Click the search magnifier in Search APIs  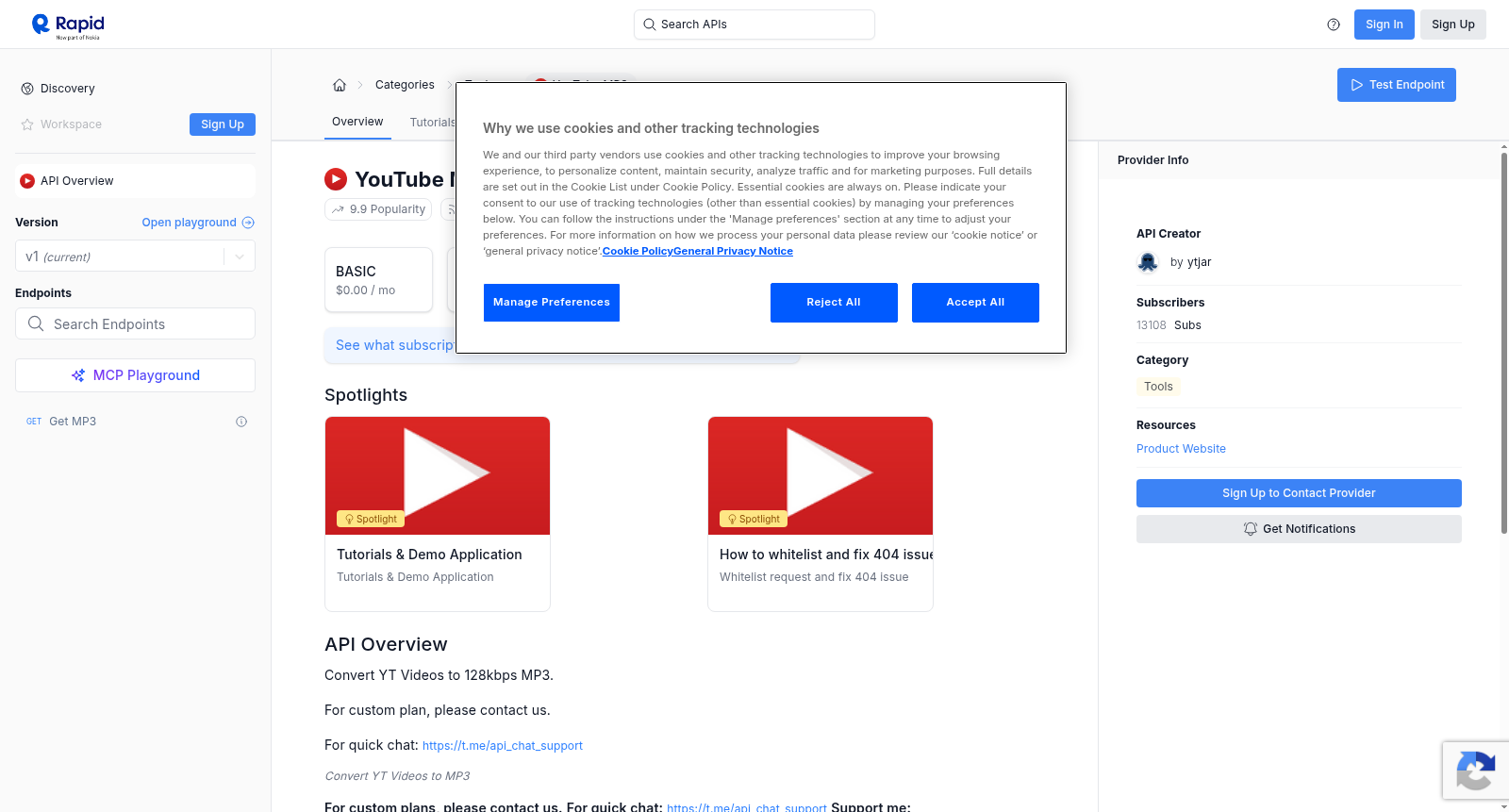pyautogui.click(x=650, y=25)
